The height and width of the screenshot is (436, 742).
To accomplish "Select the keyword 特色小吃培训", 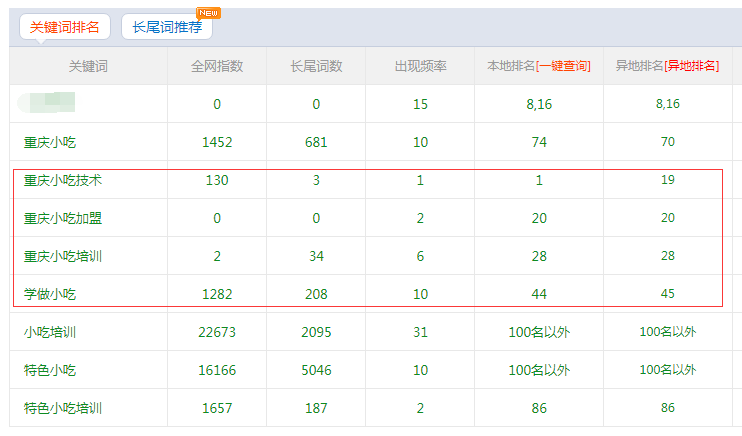I will pos(63,408).
